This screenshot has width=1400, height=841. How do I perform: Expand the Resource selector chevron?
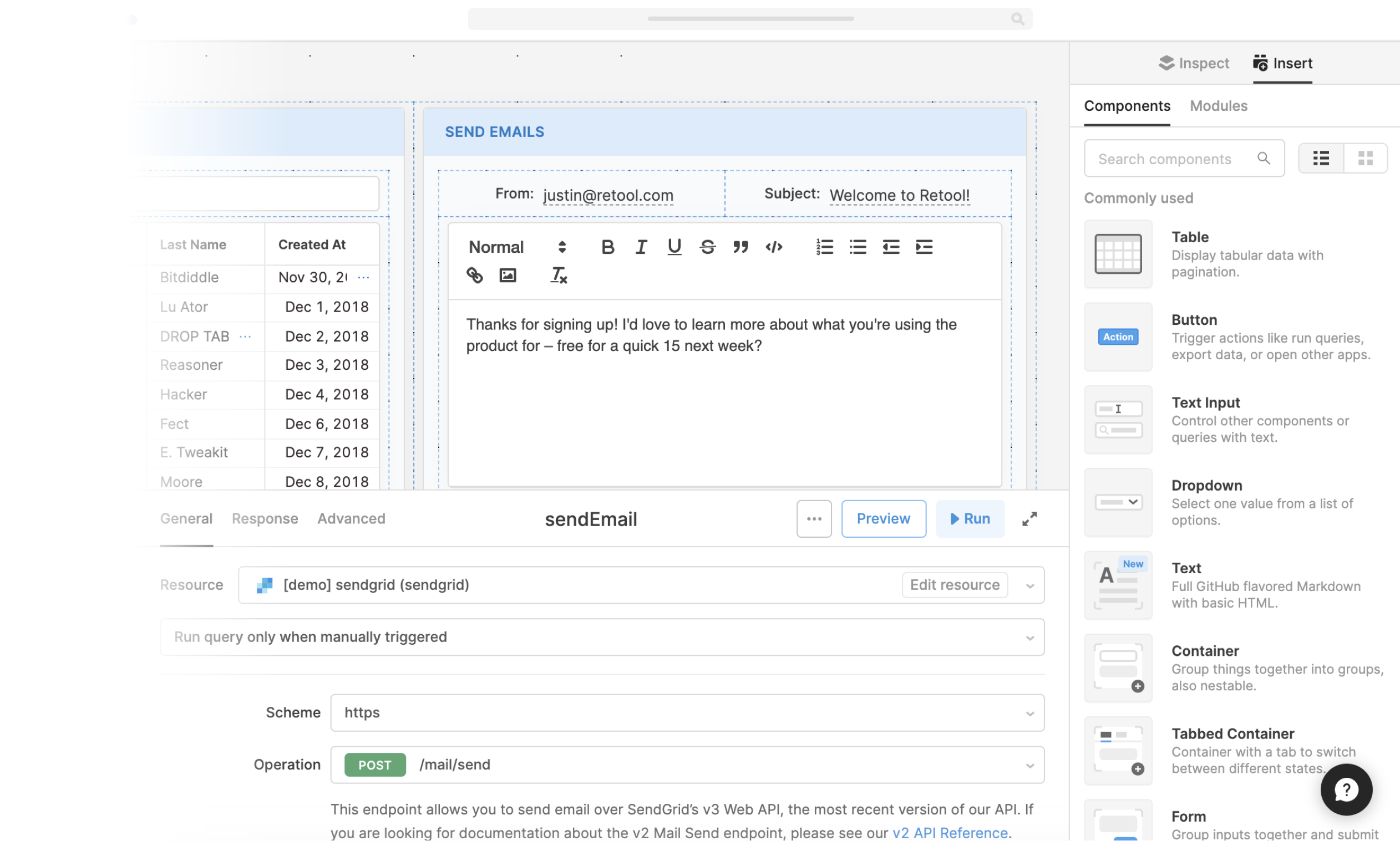click(x=1029, y=585)
